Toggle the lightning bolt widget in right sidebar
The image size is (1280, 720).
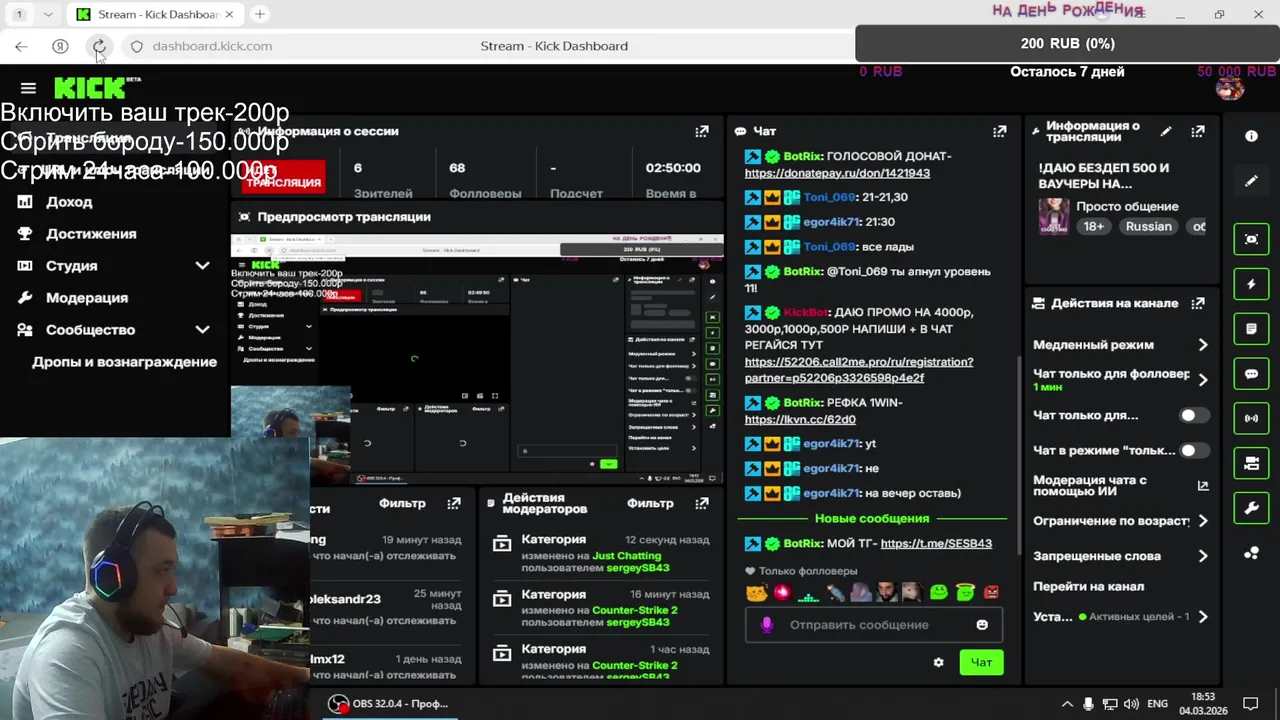click(1251, 284)
